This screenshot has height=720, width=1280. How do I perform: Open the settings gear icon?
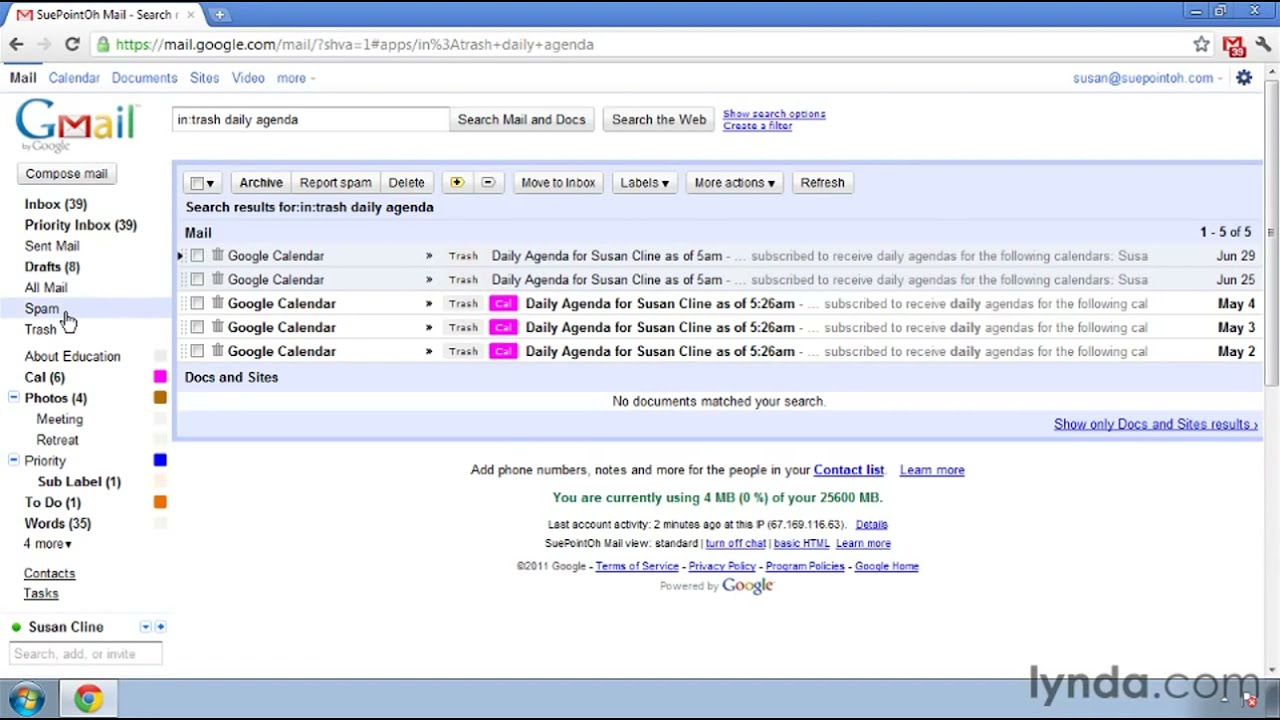[x=1244, y=77]
